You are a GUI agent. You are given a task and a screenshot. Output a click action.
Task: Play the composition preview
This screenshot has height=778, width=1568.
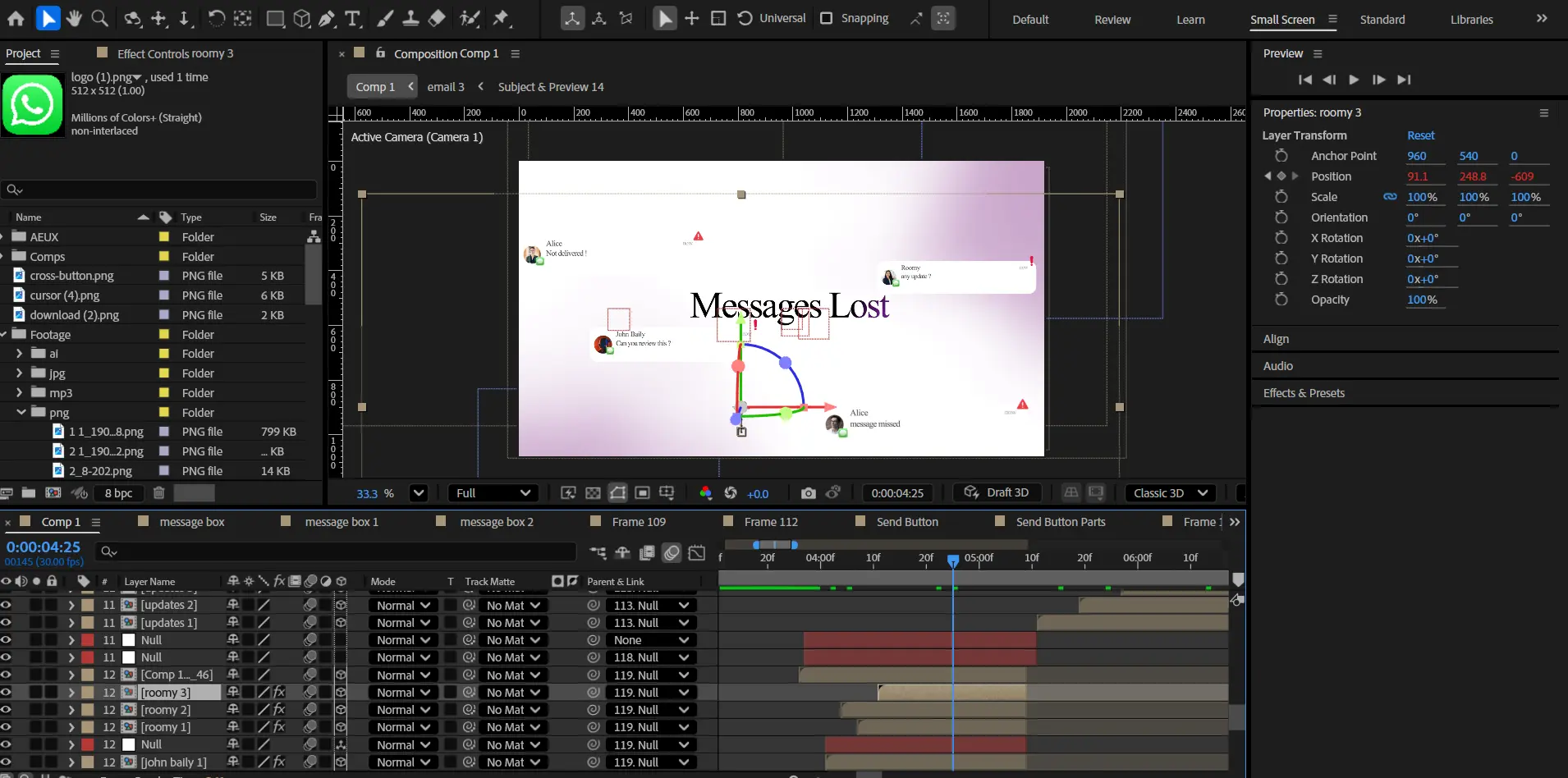tap(1354, 80)
